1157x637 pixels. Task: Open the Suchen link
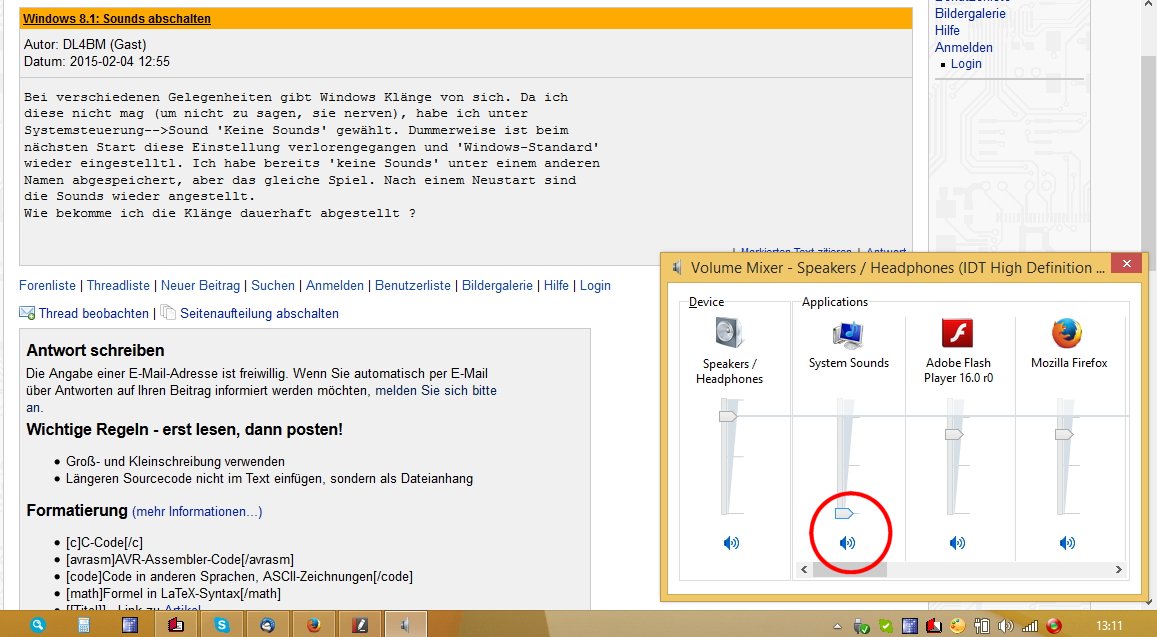coord(273,286)
